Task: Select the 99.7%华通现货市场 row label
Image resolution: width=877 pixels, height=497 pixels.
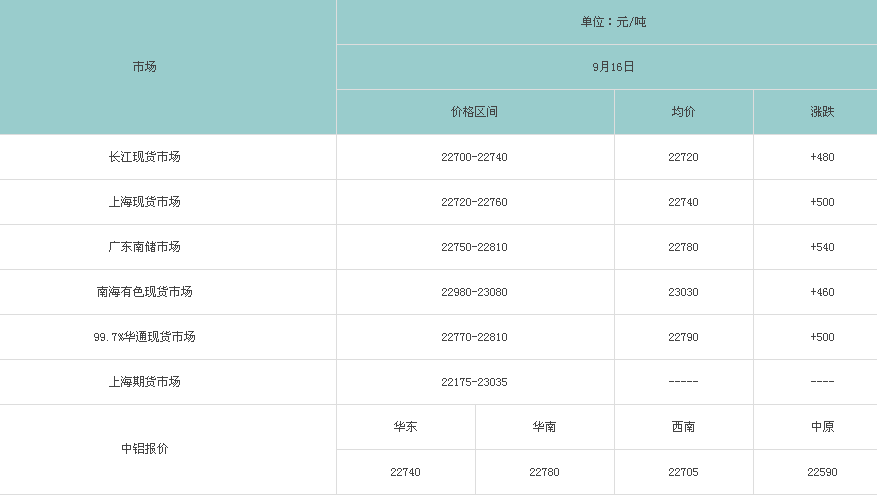Action: point(144,337)
